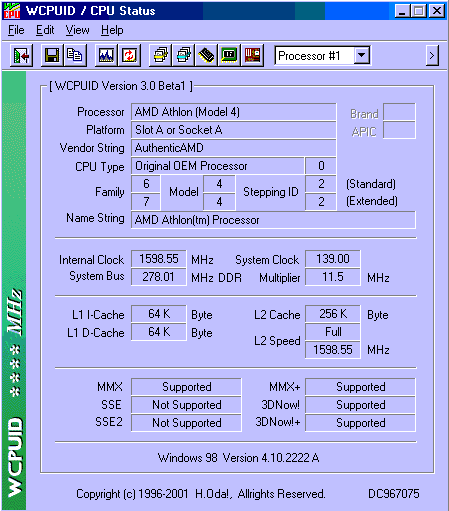Click the MMX+ 'Supported' field
The image size is (449, 511).
point(360,387)
